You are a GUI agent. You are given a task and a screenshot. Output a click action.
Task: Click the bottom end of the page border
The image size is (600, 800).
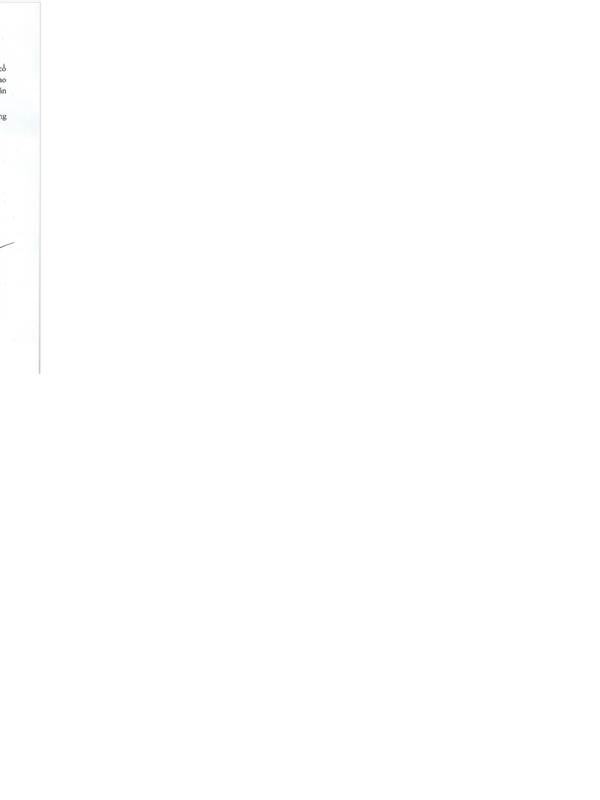(39, 372)
